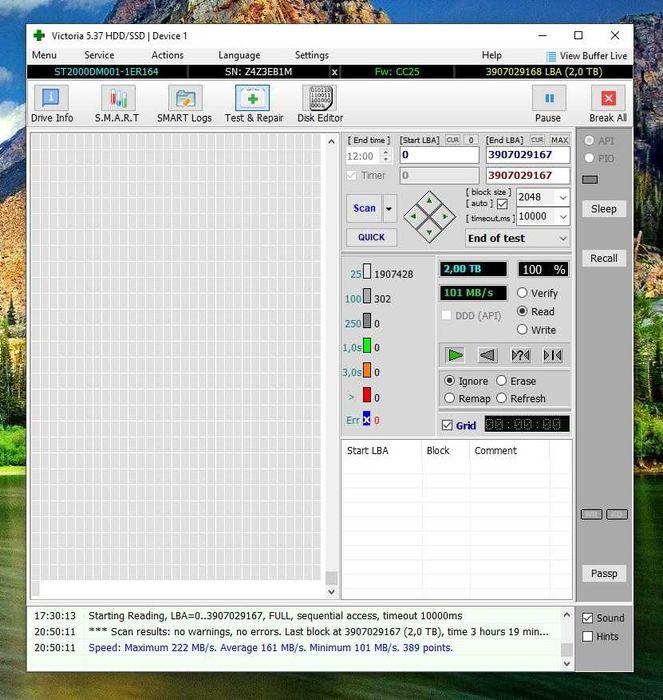Click the Start LBA input field
Image resolution: width=663 pixels, height=700 pixels.
(439, 155)
